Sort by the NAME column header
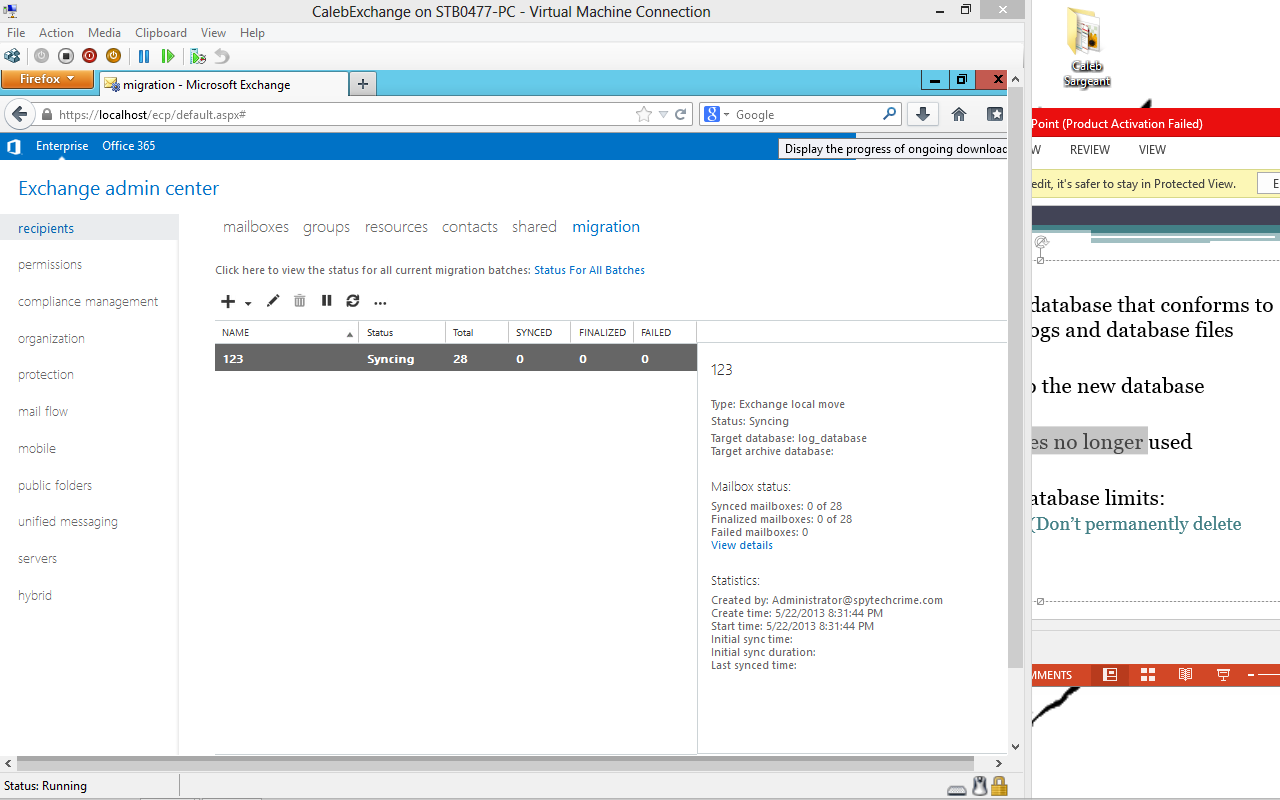Screen dimensions: 1280x800 pos(286,332)
